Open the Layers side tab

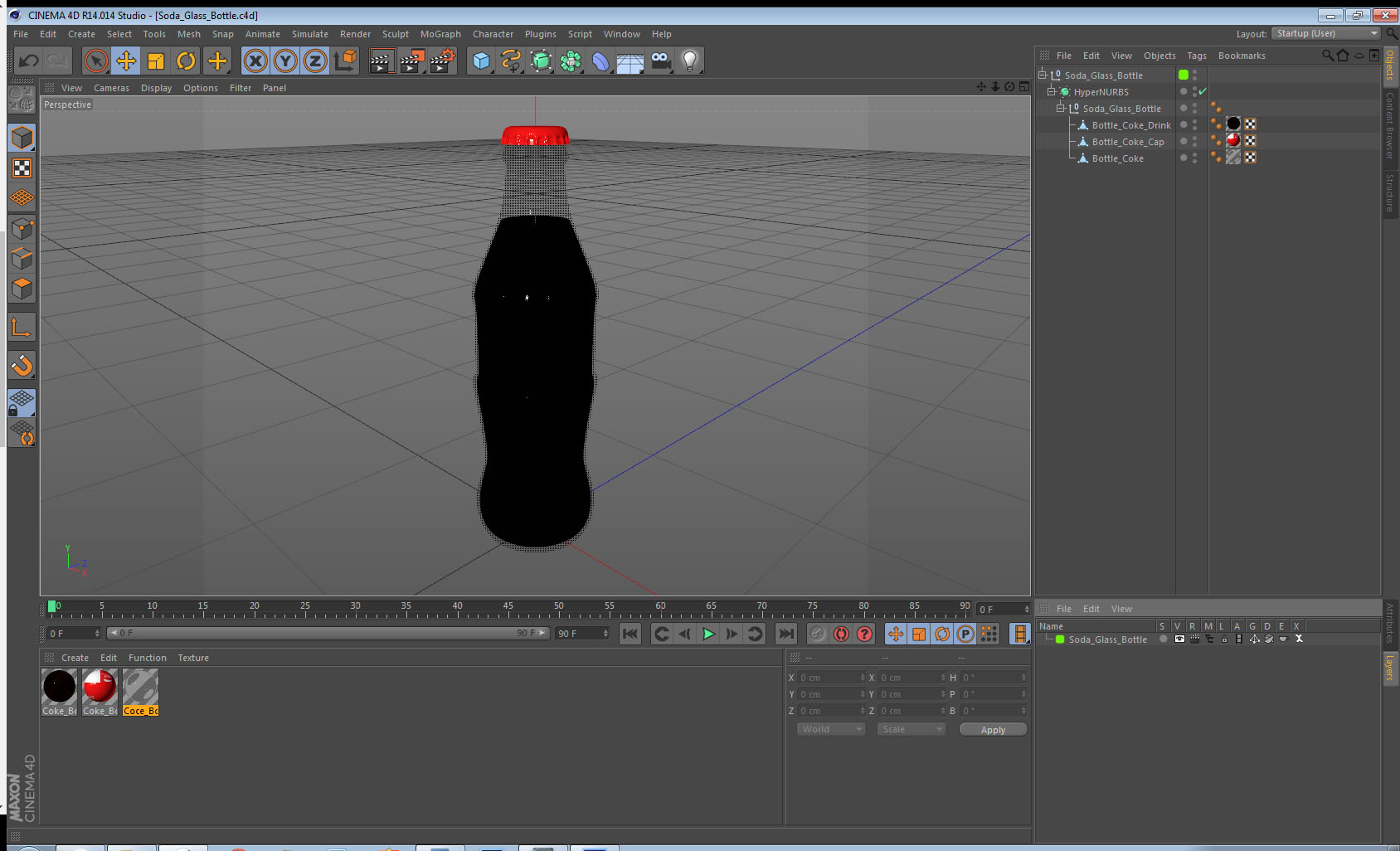click(1390, 668)
